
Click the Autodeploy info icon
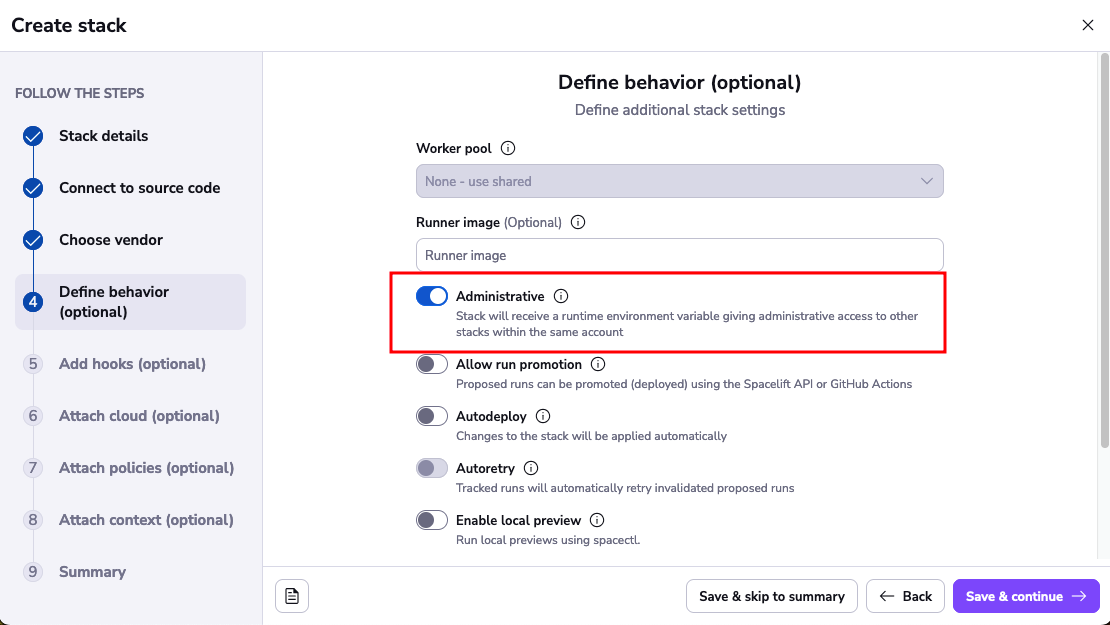(543, 416)
